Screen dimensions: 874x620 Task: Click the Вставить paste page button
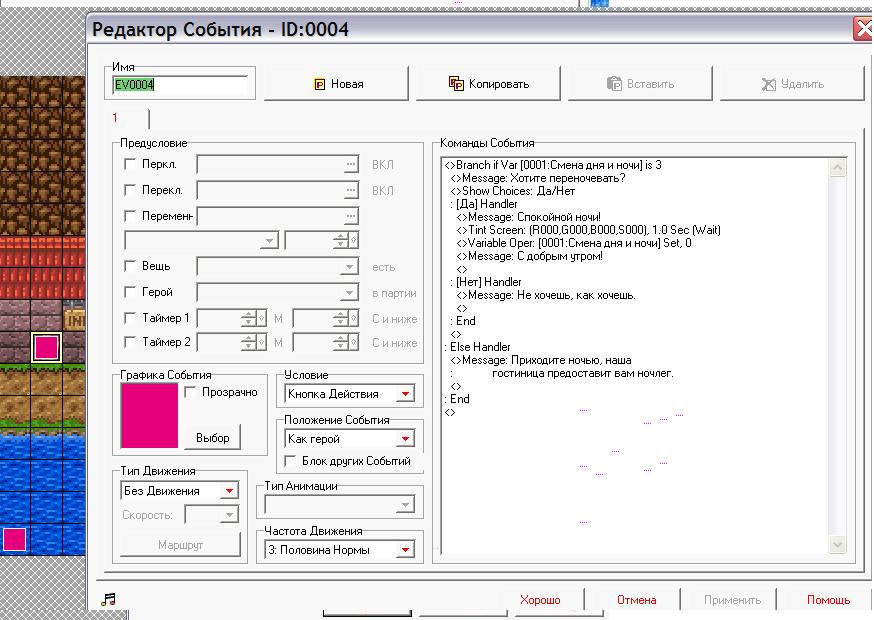pyautogui.click(x=641, y=85)
